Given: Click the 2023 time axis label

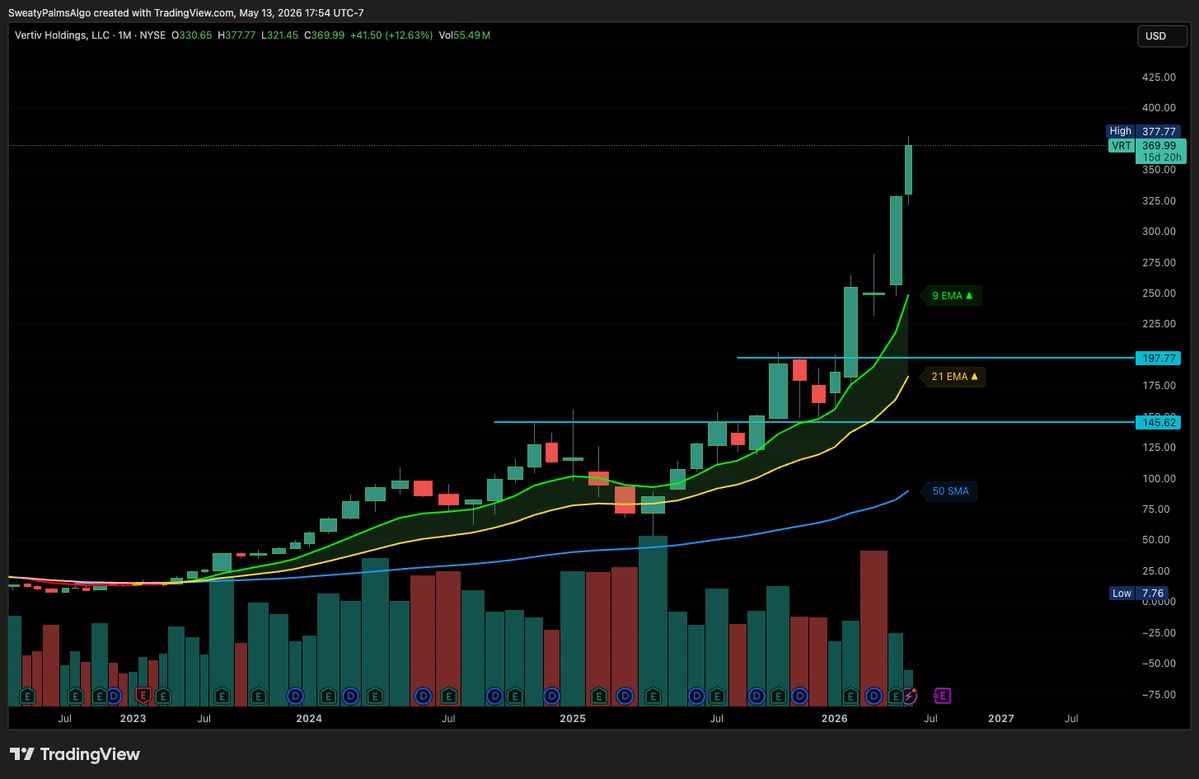Looking at the screenshot, I should pyautogui.click(x=133, y=719).
